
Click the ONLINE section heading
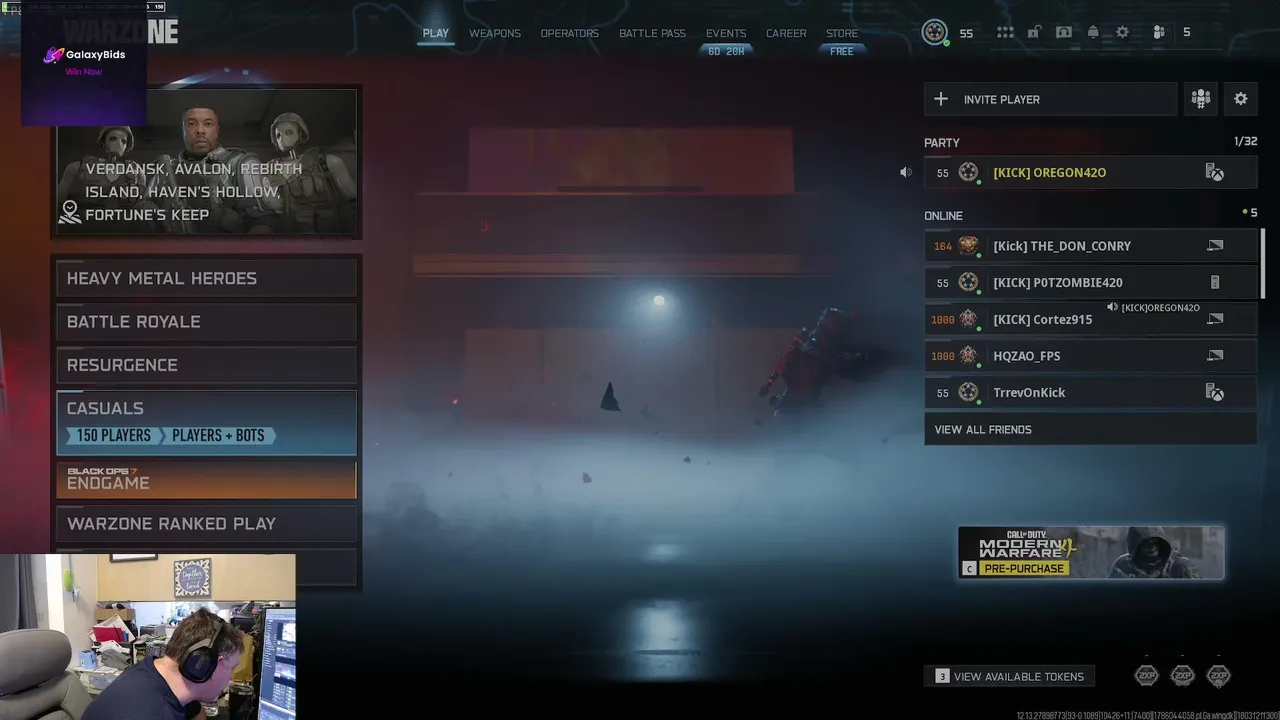coord(943,216)
